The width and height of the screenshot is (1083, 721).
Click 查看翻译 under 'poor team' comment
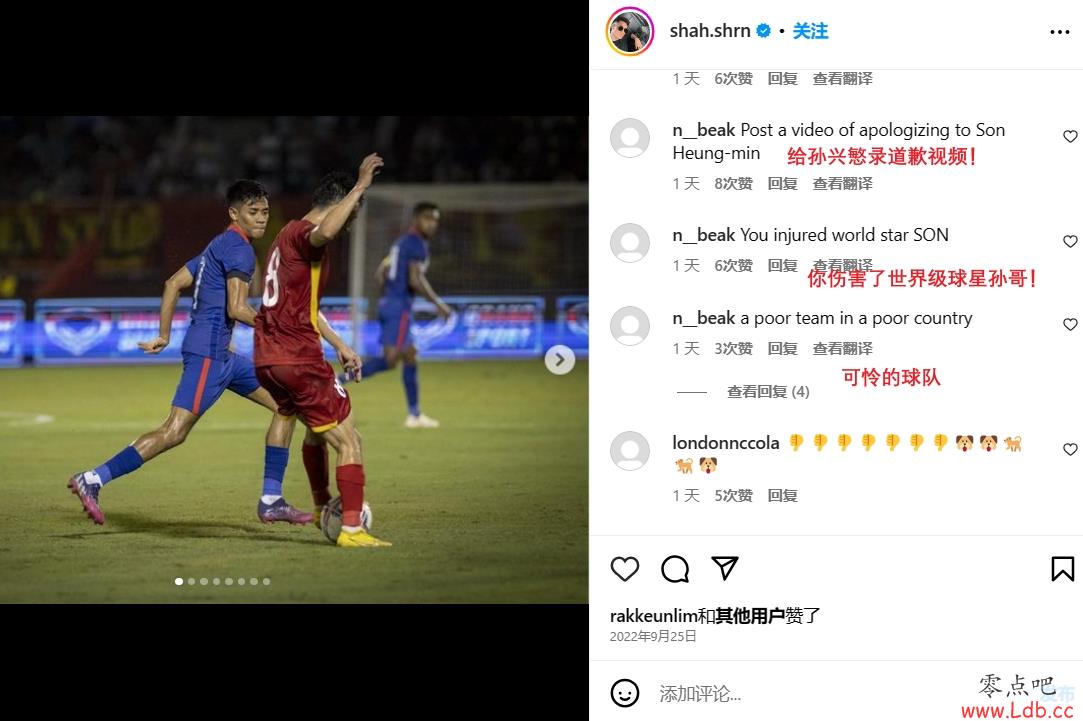pos(842,348)
